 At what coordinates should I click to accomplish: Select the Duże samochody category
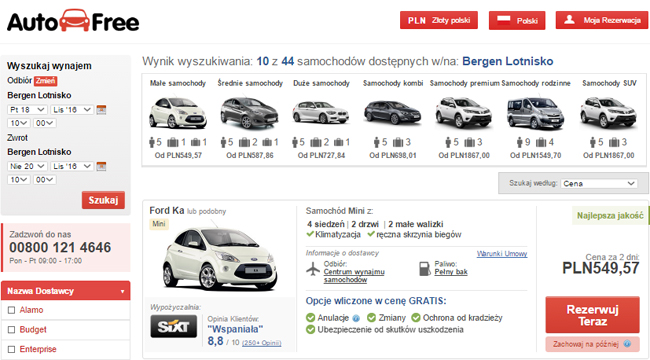point(321,119)
